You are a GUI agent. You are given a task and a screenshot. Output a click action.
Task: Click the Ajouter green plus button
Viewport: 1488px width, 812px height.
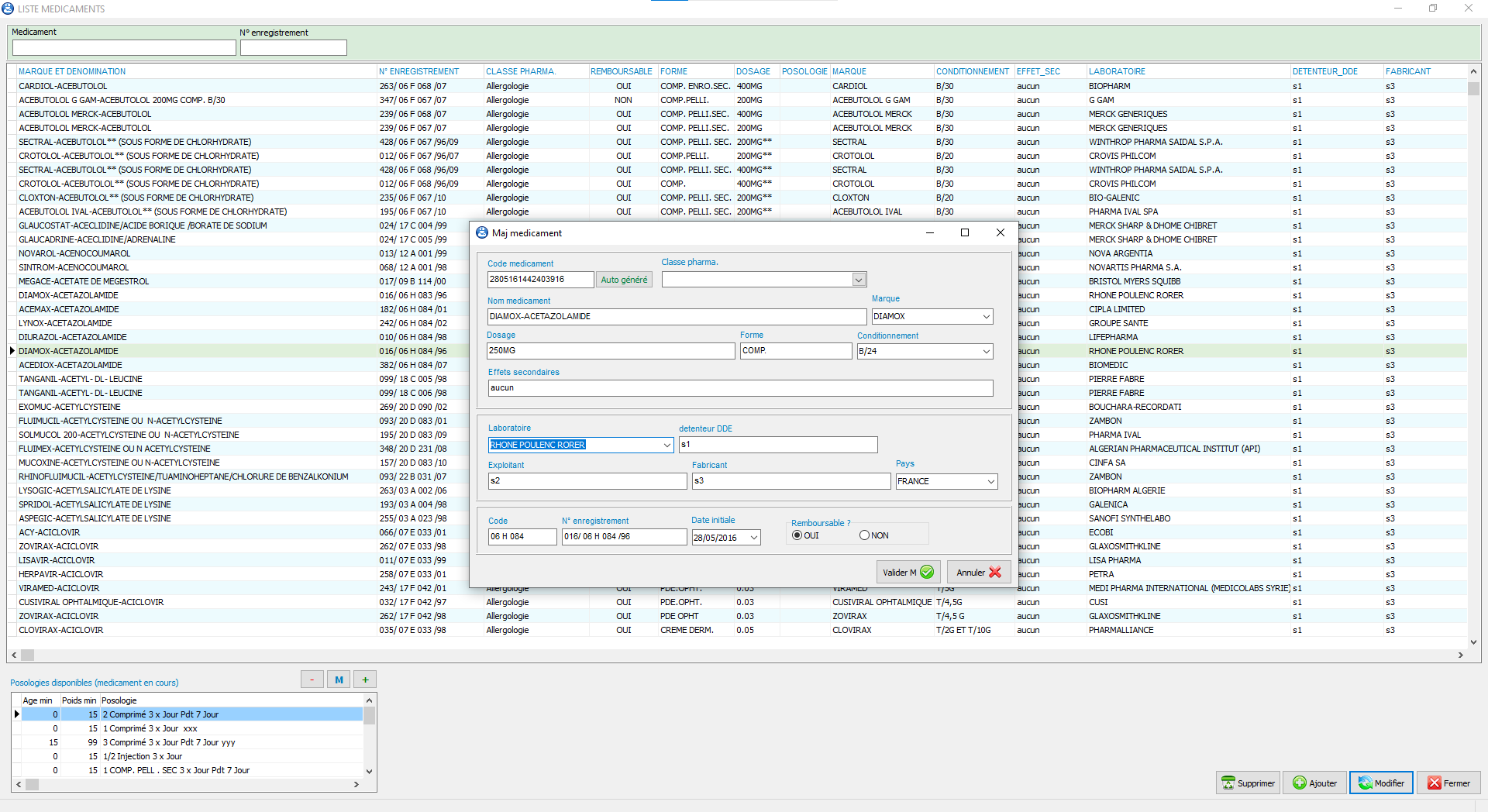pyautogui.click(x=1315, y=783)
